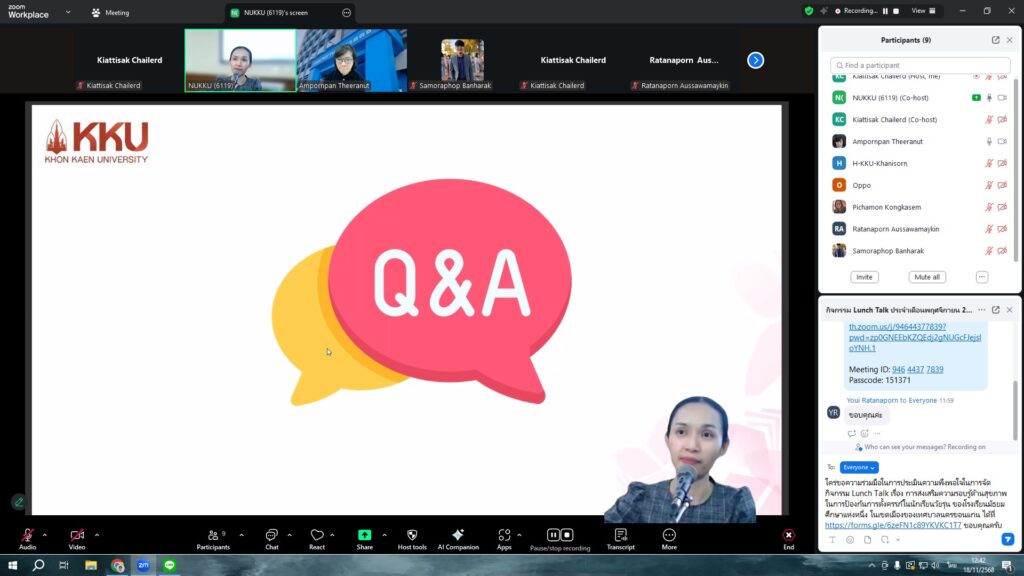Expand the chat recipient Everyone dropdown
Image resolution: width=1024 pixels, height=576 pixels.
(x=859, y=467)
